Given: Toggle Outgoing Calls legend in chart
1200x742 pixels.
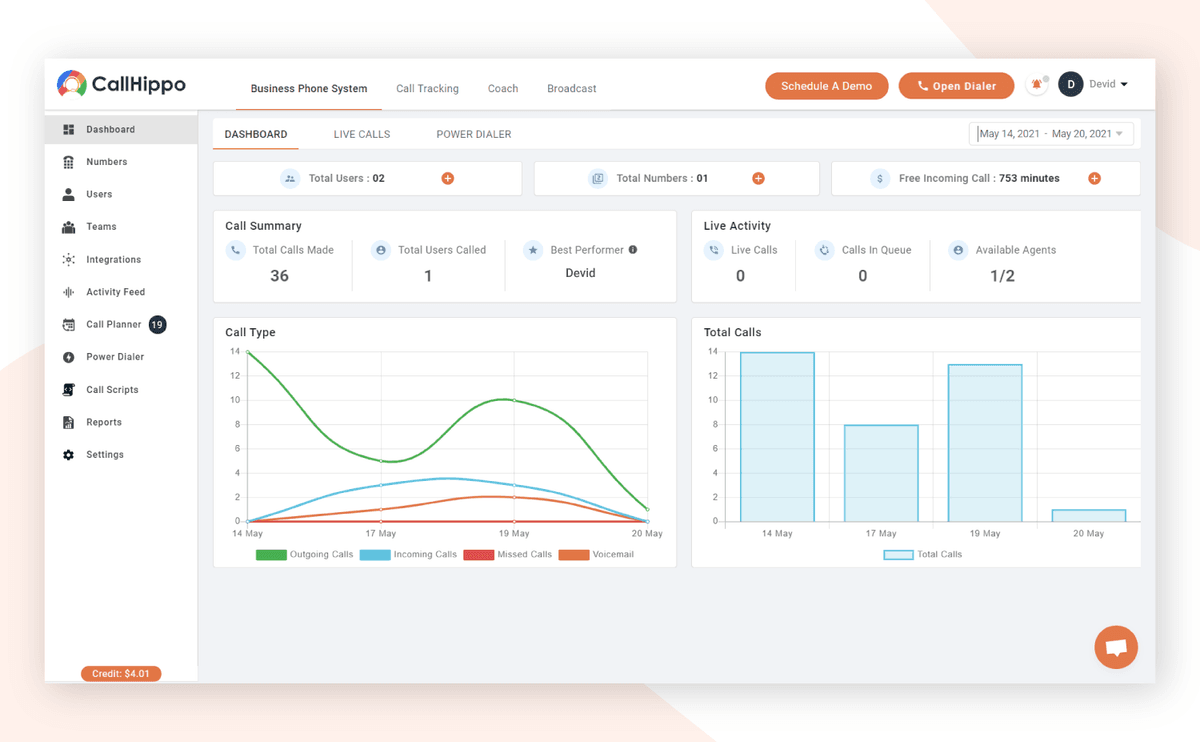Looking at the screenshot, I should click(x=271, y=554).
